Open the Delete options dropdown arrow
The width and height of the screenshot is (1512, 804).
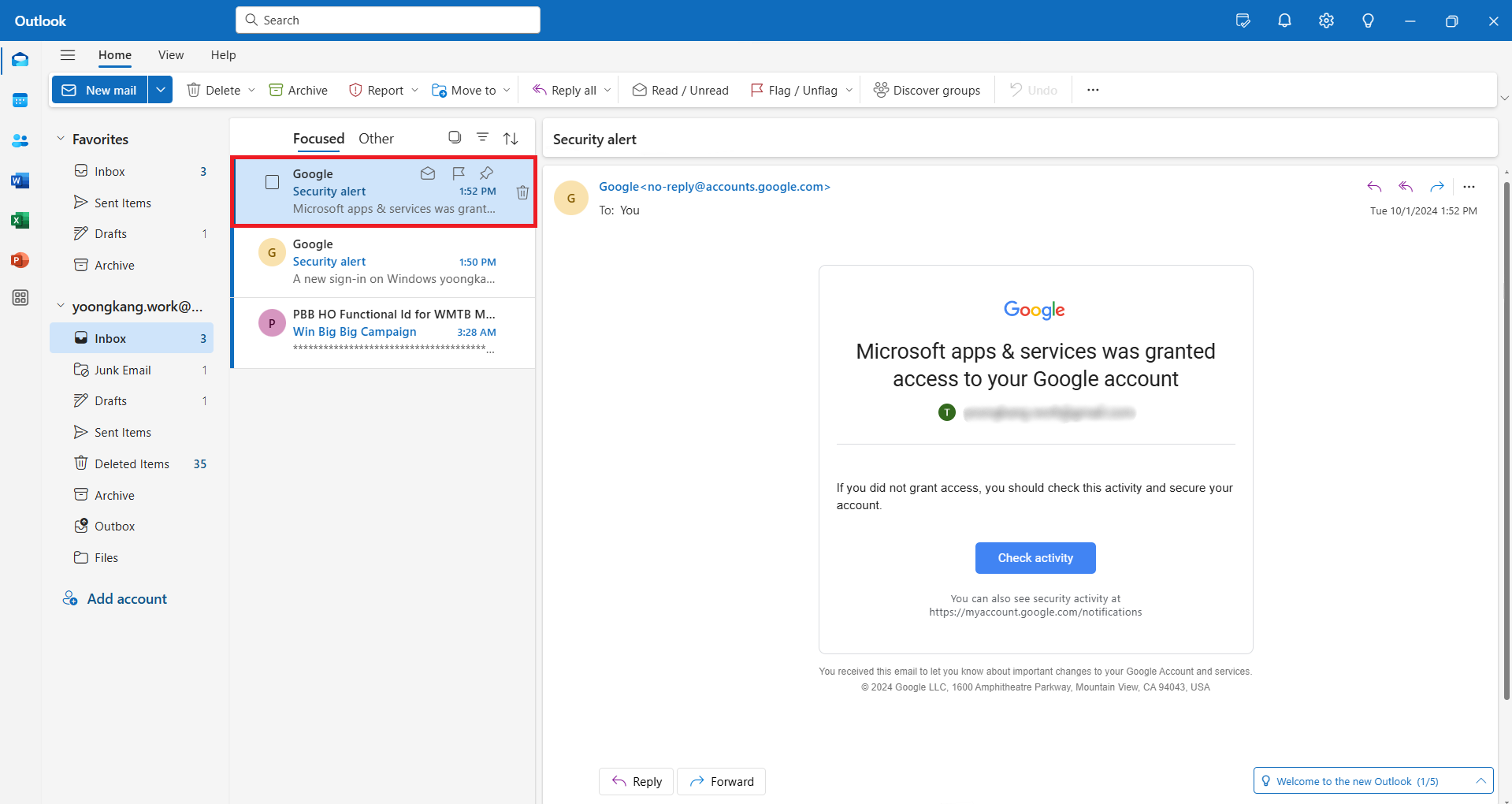point(251,90)
